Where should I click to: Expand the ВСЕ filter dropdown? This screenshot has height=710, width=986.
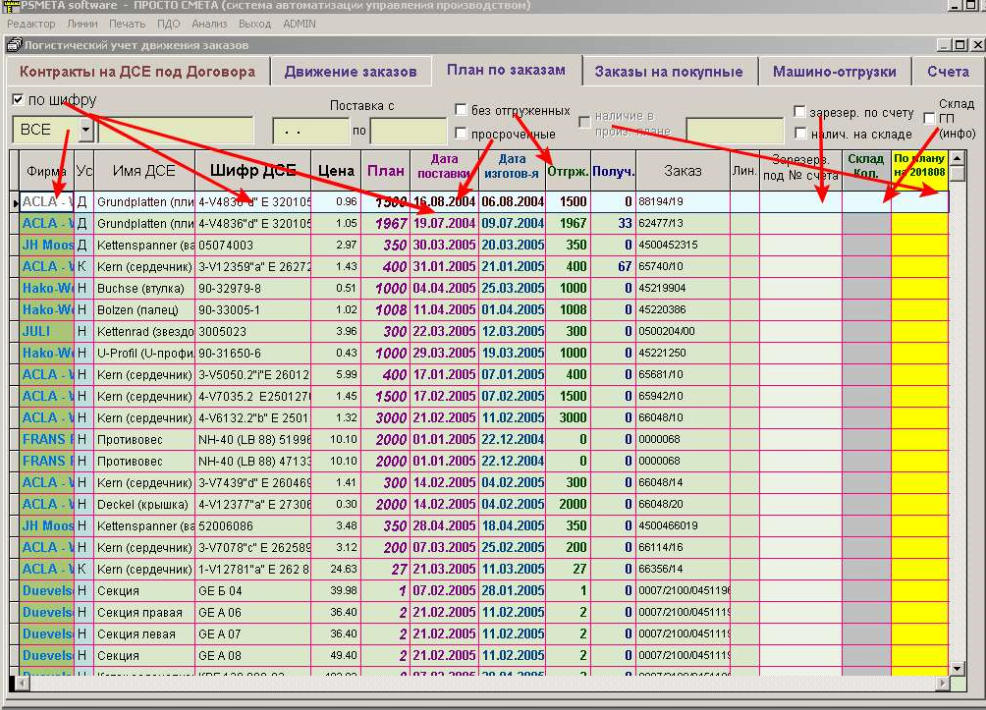pos(85,130)
